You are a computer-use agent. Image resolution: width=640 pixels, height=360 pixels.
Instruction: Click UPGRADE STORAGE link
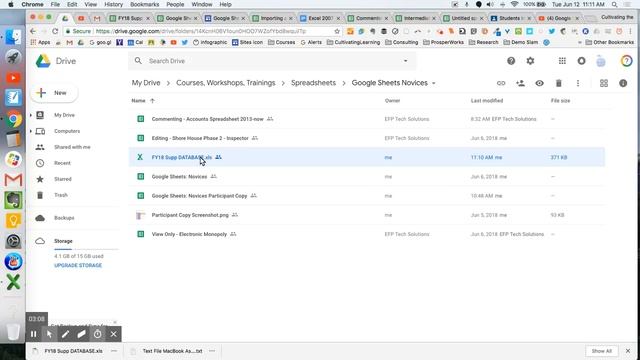click(78, 265)
